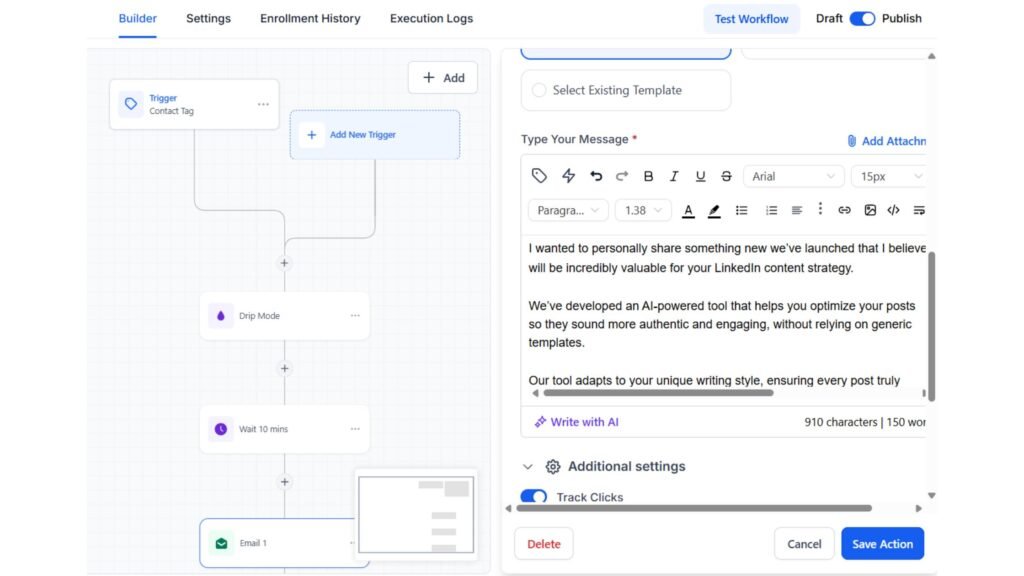Screen dimensions: 1024x576
Task: Click the Save Action button
Action: [x=882, y=543]
